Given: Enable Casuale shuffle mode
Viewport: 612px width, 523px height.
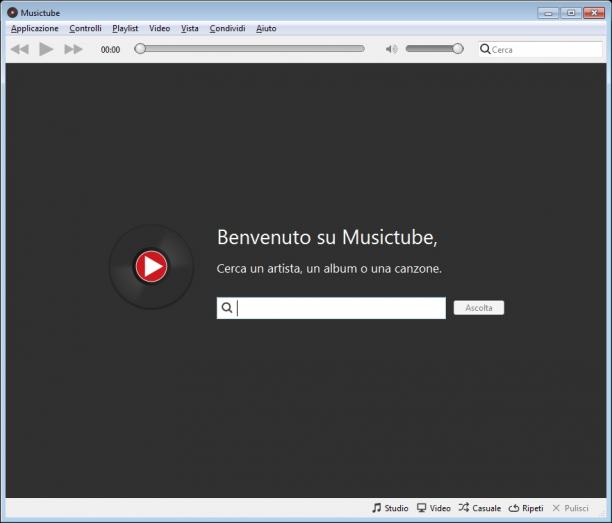Looking at the screenshot, I should pos(480,508).
